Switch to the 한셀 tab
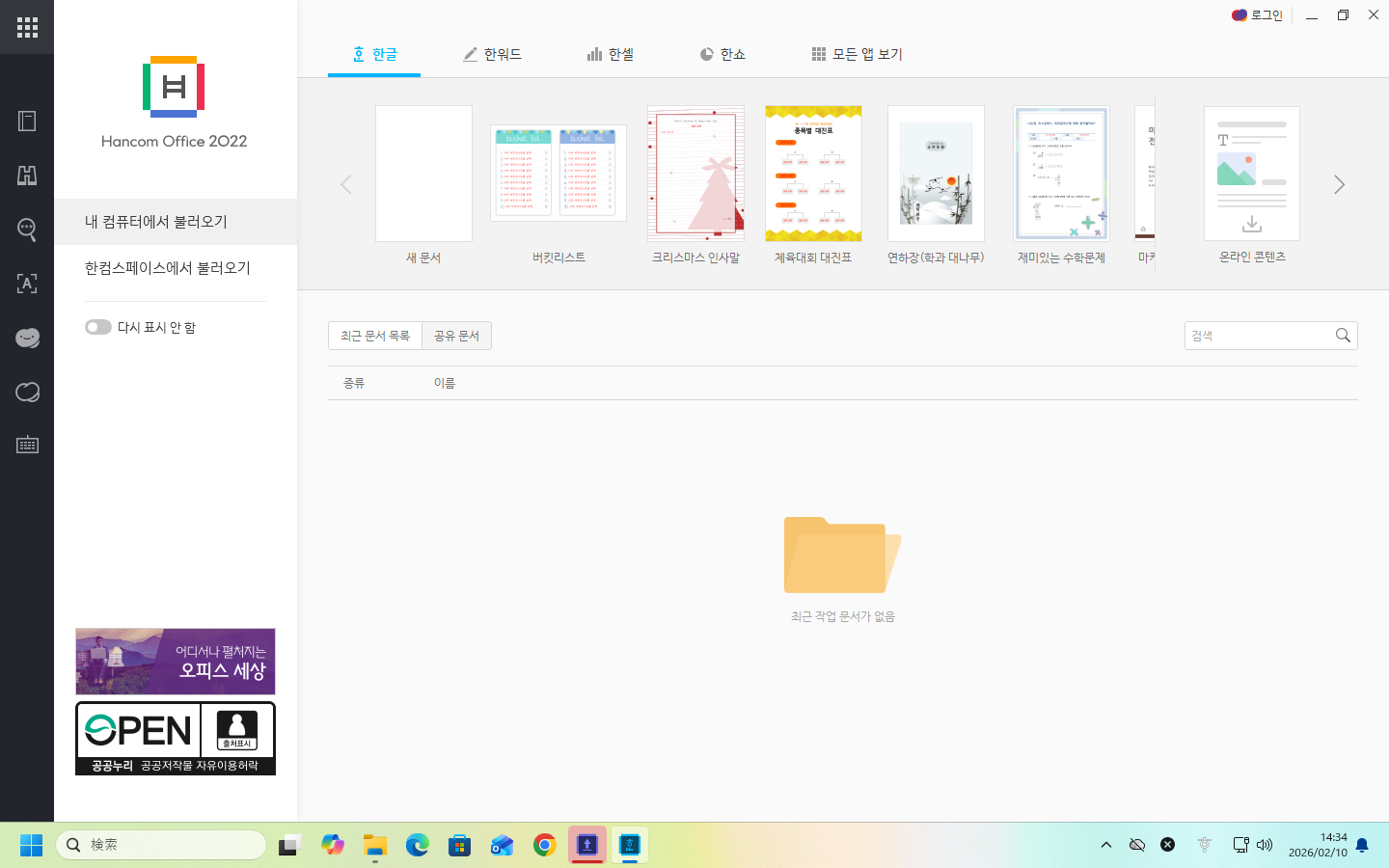1389x868 pixels. [611, 55]
